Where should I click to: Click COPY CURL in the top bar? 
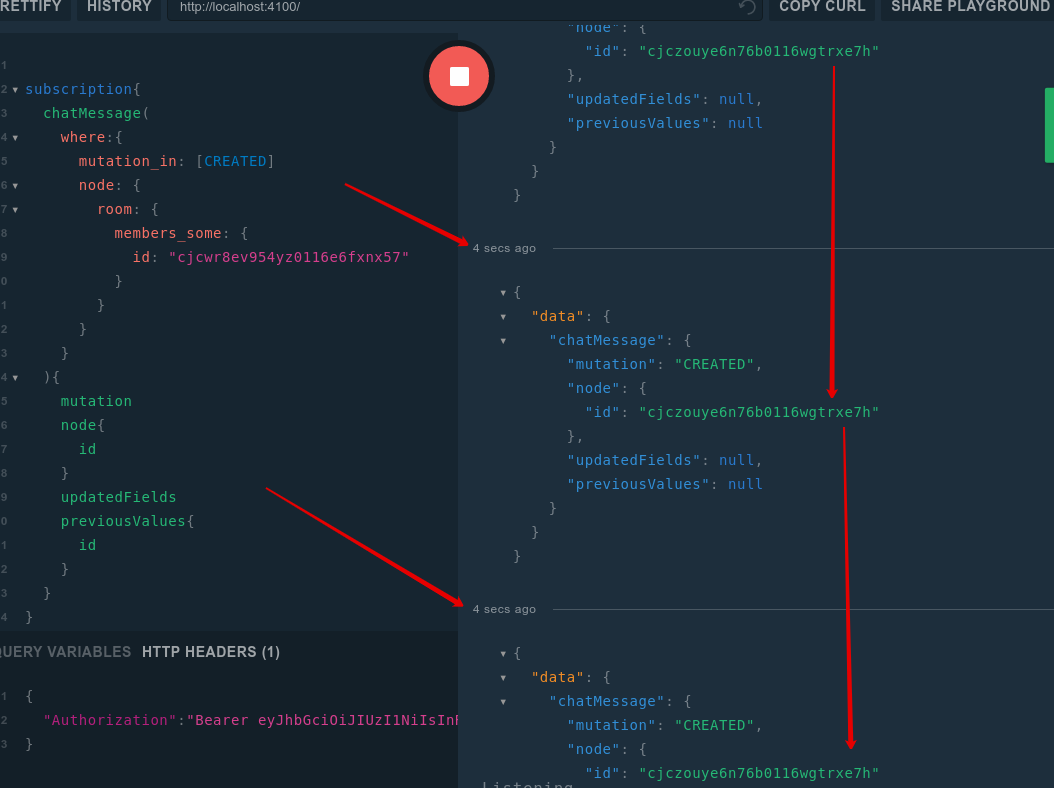[x=821, y=8]
